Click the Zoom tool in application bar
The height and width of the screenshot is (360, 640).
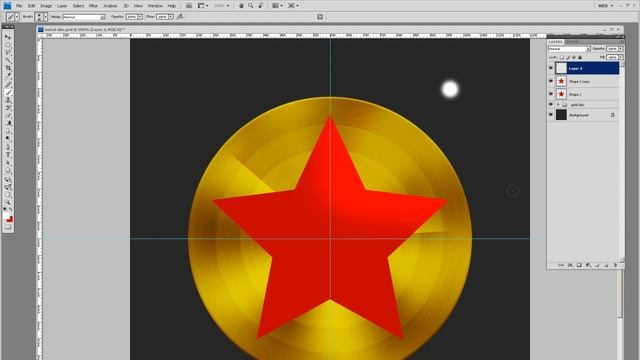[251, 6]
